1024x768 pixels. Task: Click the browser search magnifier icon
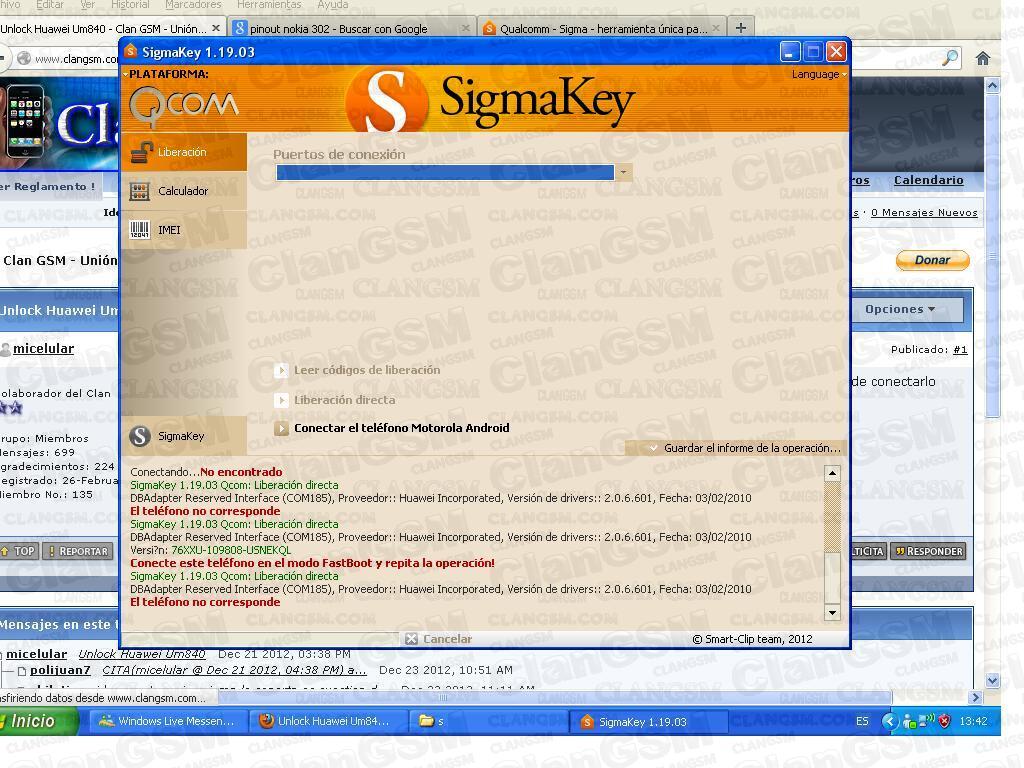(950, 58)
